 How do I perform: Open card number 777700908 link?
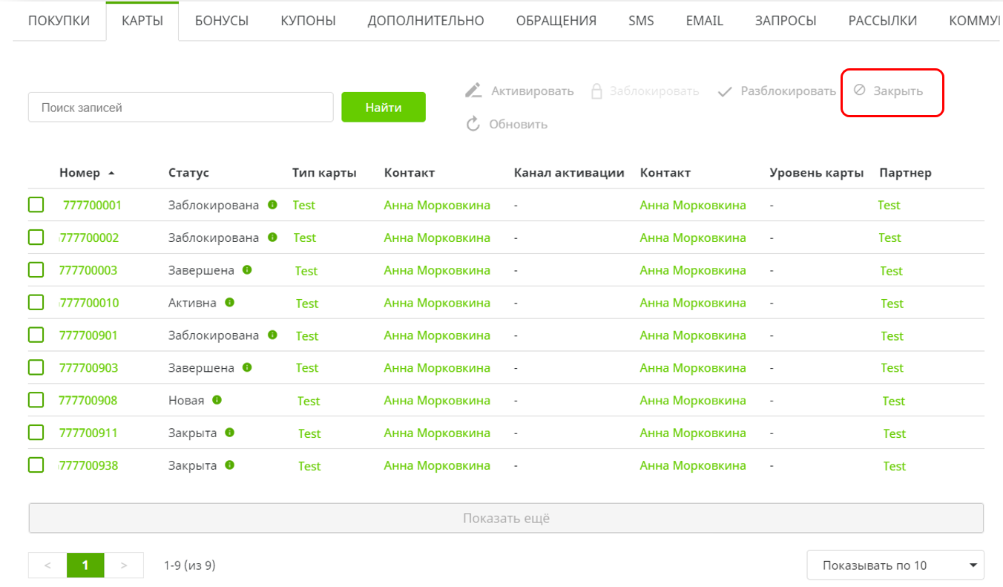pos(88,400)
